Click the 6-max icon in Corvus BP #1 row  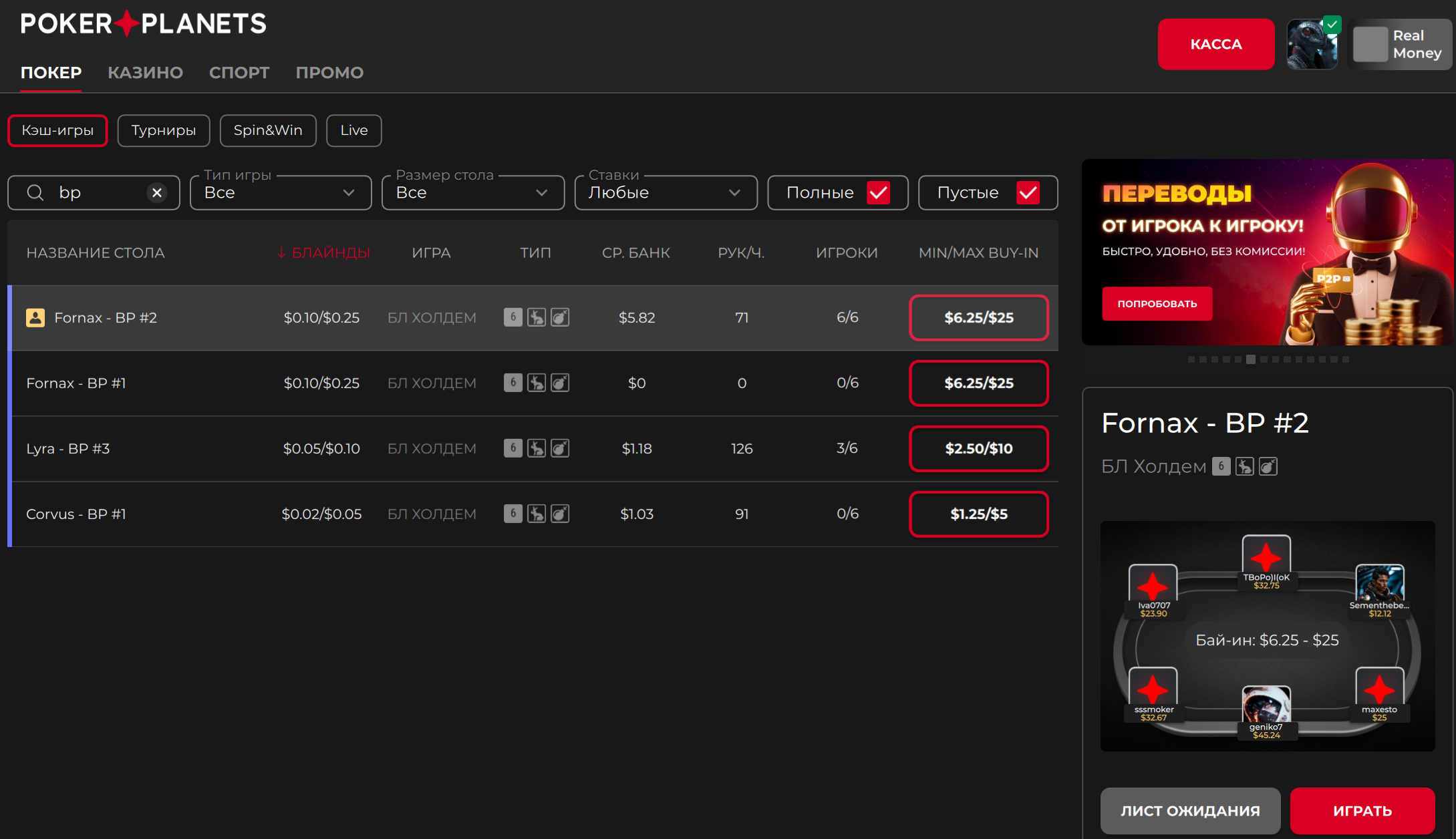click(x=513, y=514)
